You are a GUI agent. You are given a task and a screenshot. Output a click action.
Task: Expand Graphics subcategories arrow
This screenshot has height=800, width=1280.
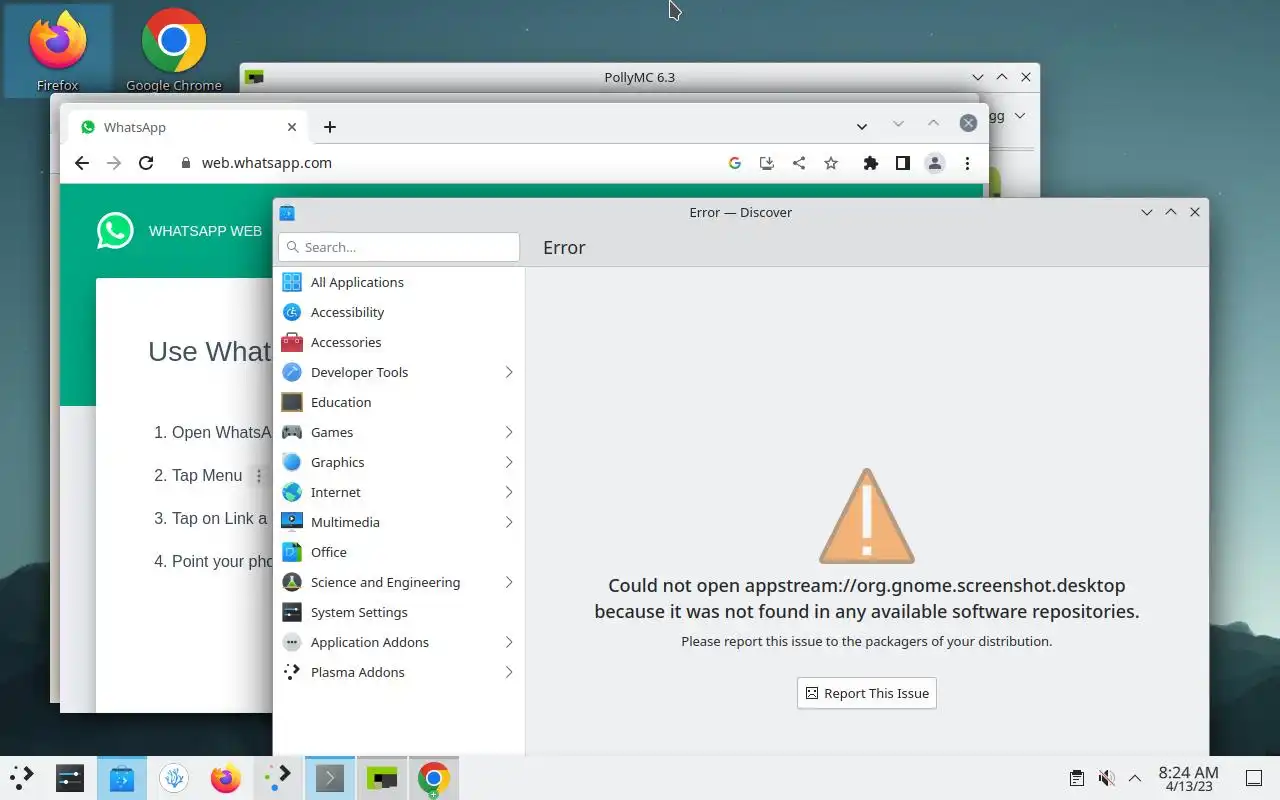click(x=508, y=462)
